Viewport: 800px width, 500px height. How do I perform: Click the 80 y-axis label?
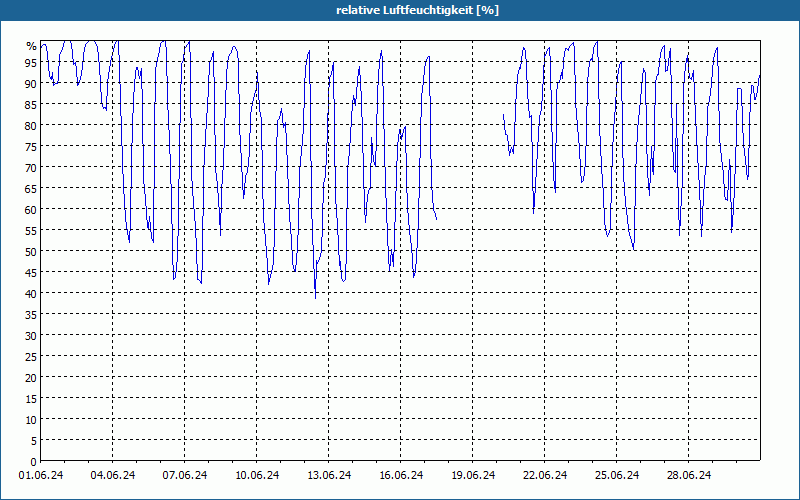click(x=31, y=125)
